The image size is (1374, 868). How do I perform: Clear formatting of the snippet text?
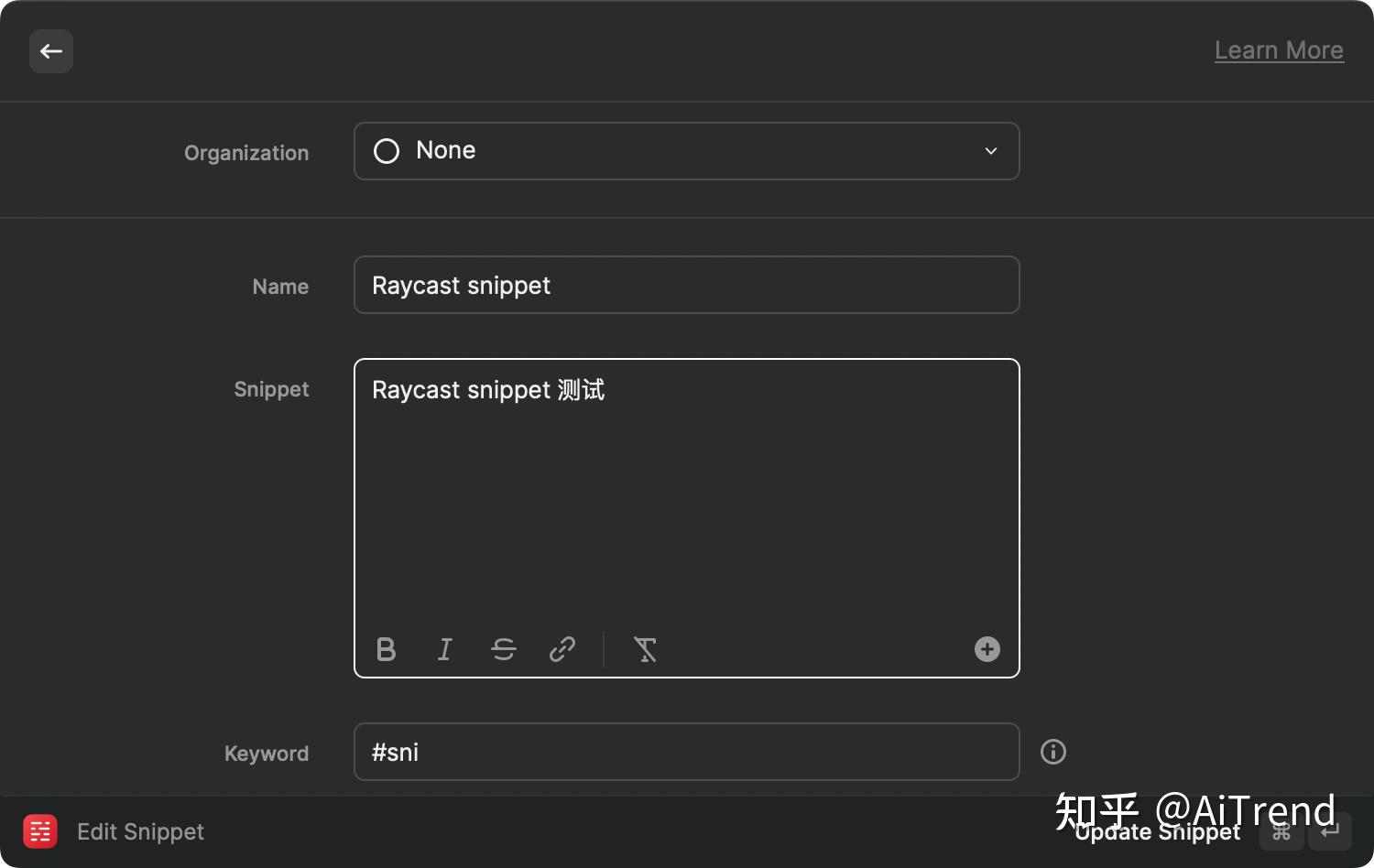(x=646, y=650)
